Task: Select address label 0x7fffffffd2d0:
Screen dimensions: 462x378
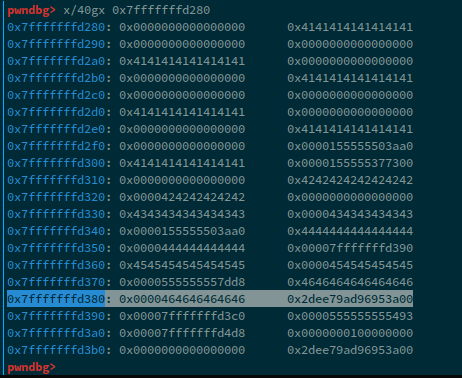Action: tap(59, 112)
